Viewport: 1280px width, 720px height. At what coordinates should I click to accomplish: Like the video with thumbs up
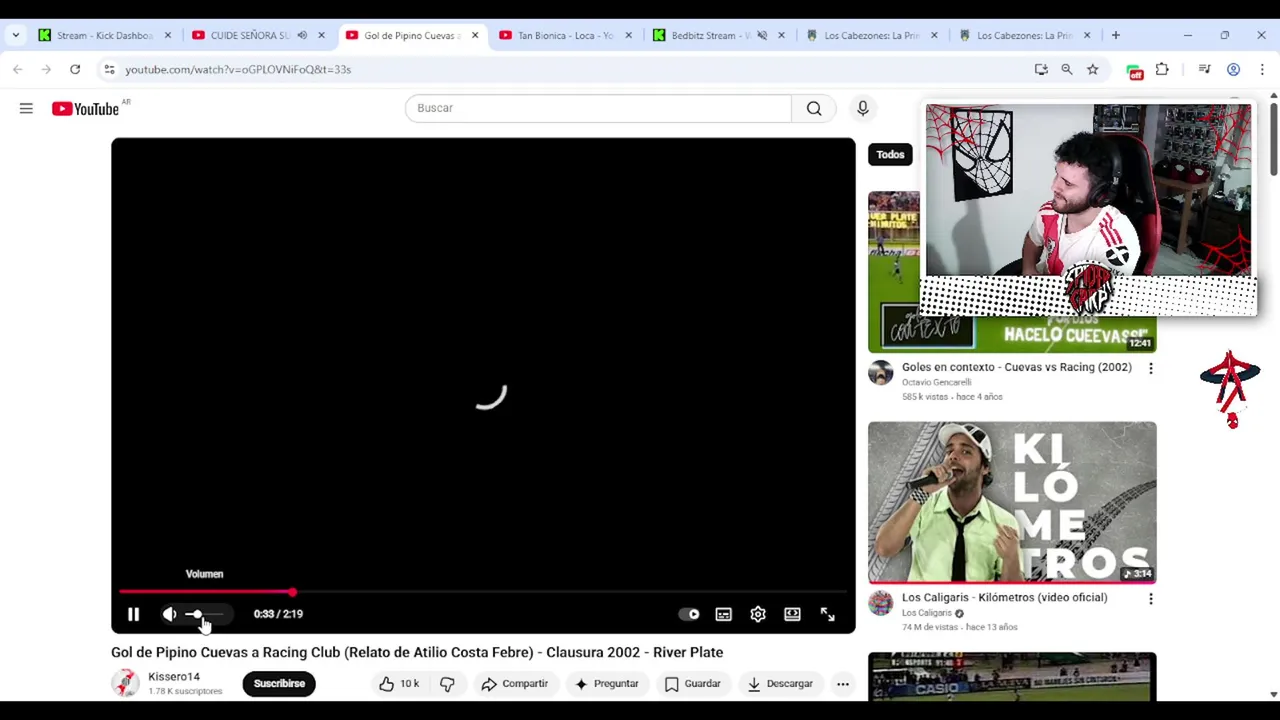[398, 684]
